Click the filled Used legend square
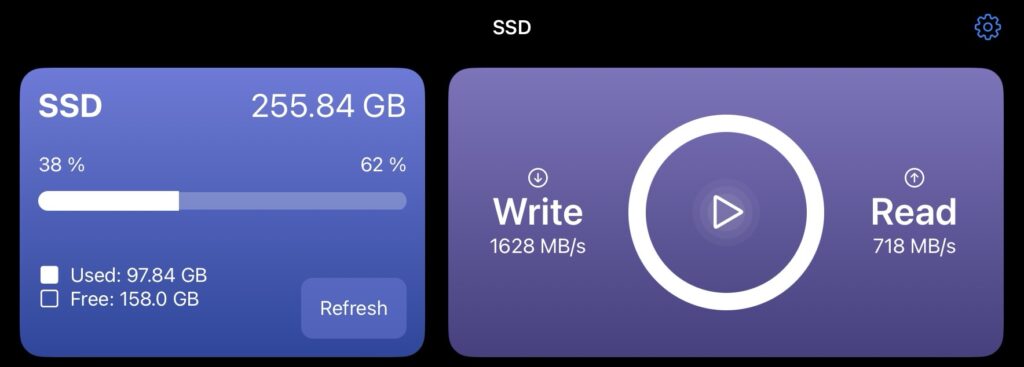The height and width of the screenshot is (367, 1024). [49, 275]
